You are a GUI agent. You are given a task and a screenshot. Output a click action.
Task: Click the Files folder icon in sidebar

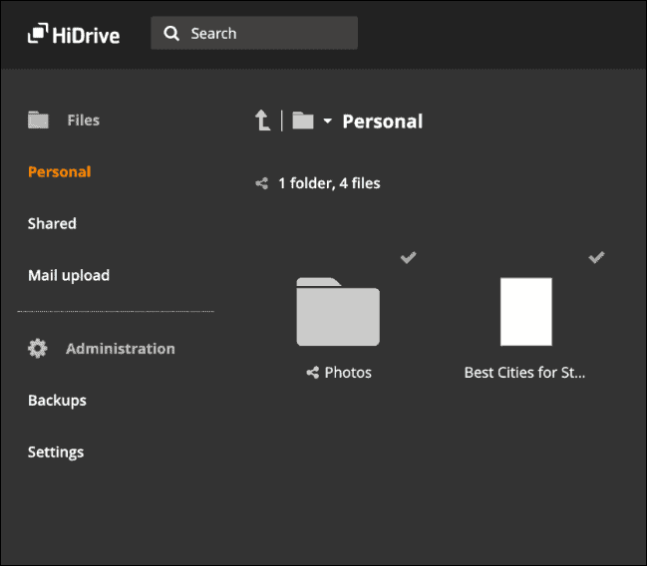(x=38, y=120)
